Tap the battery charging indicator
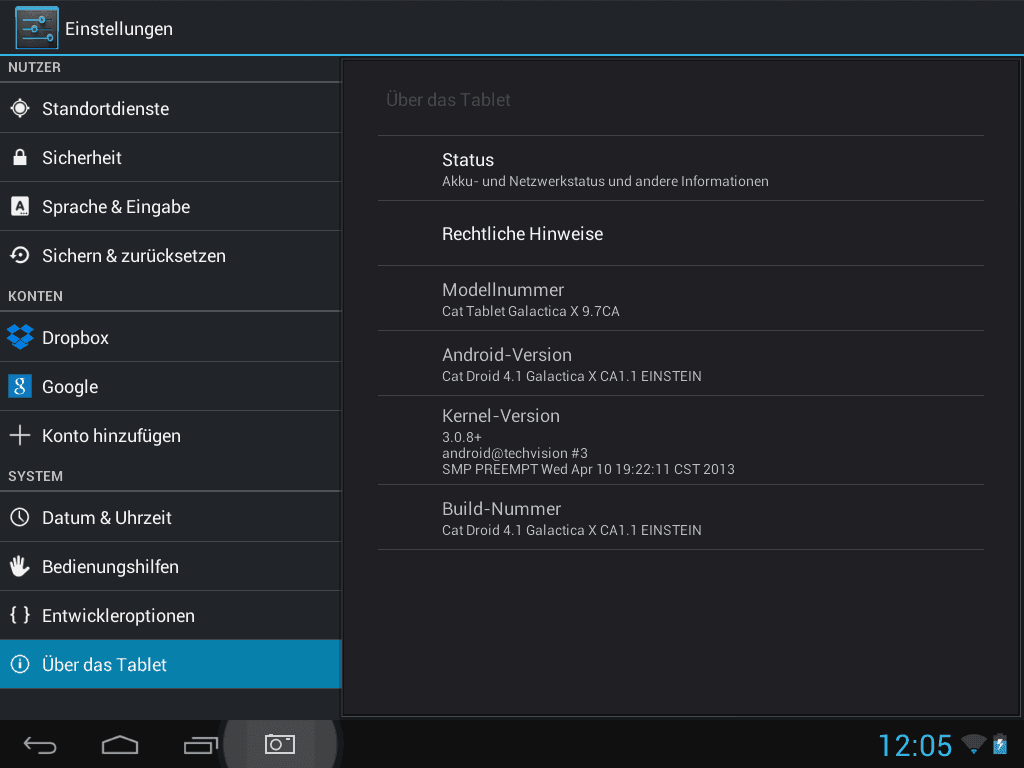This screenshot has width=1024, height=768. tap(1000, 744)
